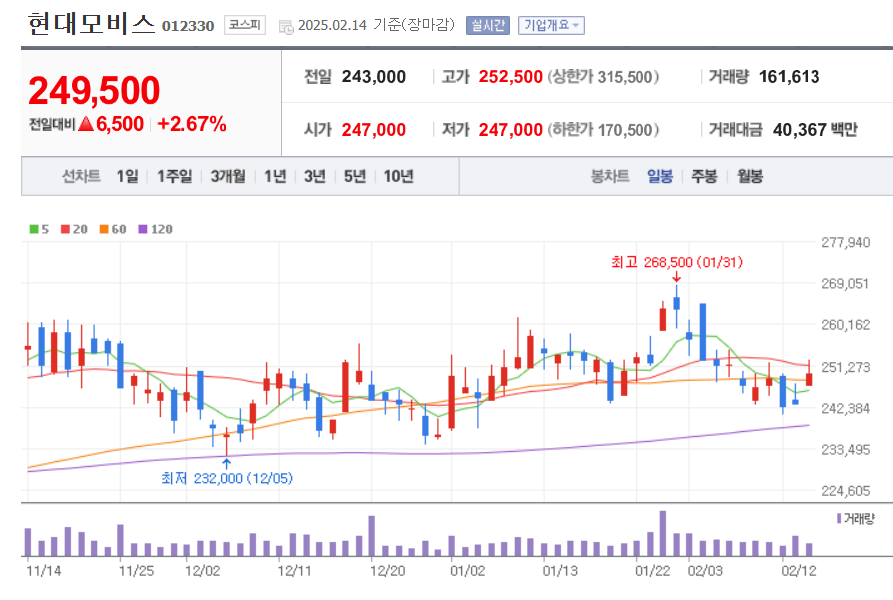This screenshot has height=600, width=893.
Task: Click the 실시간 real-time button
Action: 488,26
